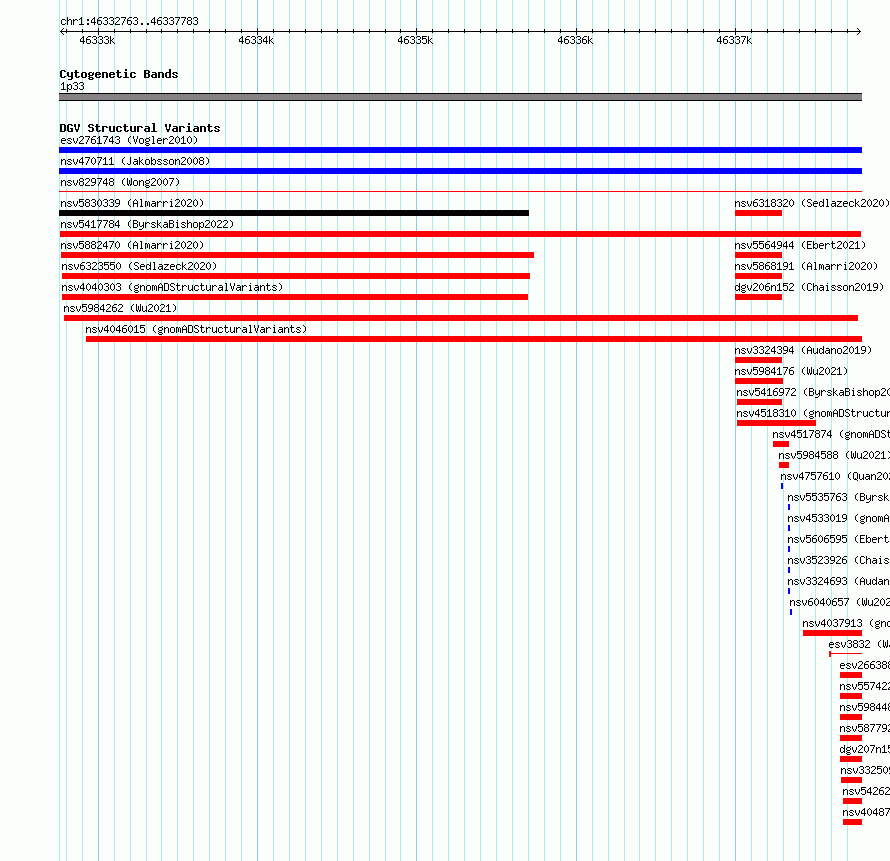Screen dimensions: 890x861
Task: Open variant nsv829748 (Wong2007)
Action: [120, 182]
